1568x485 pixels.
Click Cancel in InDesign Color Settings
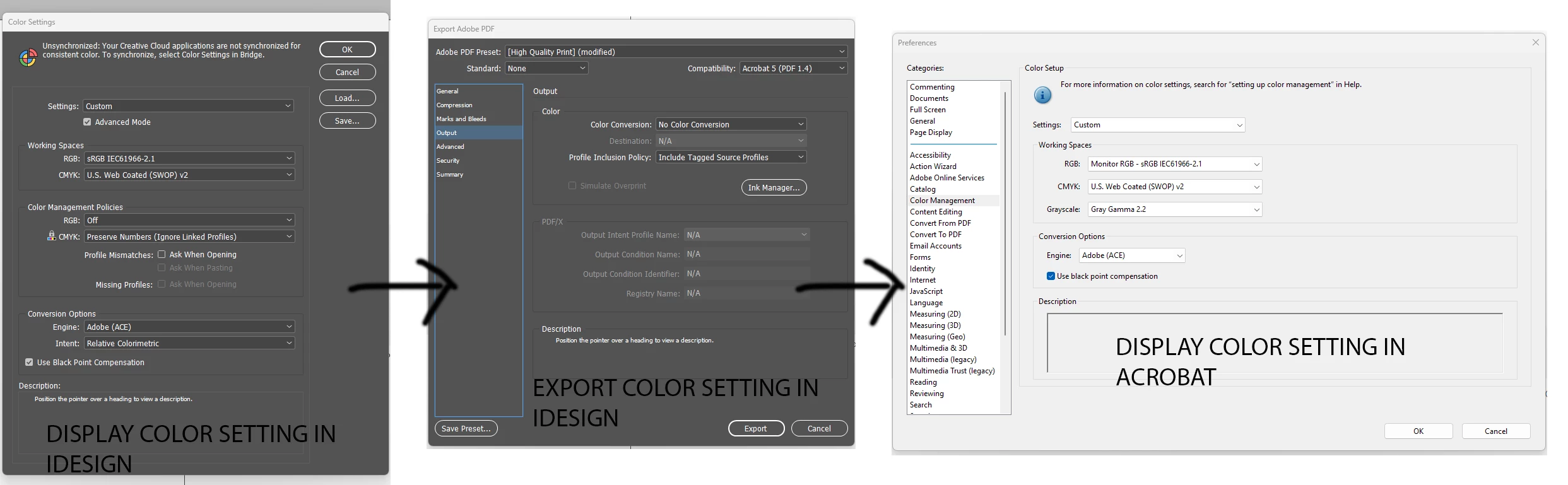point(348,72)
